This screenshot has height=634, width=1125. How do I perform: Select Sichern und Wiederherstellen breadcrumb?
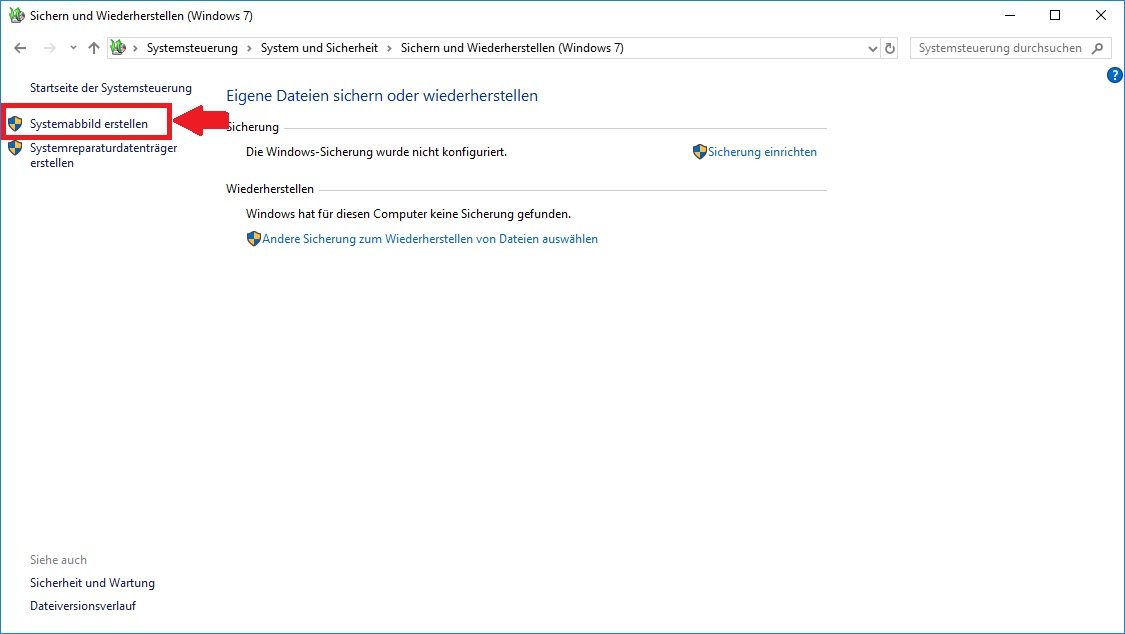pos(512,48)
